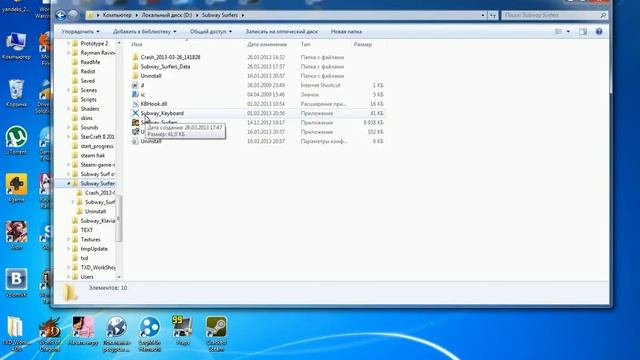The image size is (640, 360).
Task: Show the preview pane with toolbar icon
Action: (582, 31)
